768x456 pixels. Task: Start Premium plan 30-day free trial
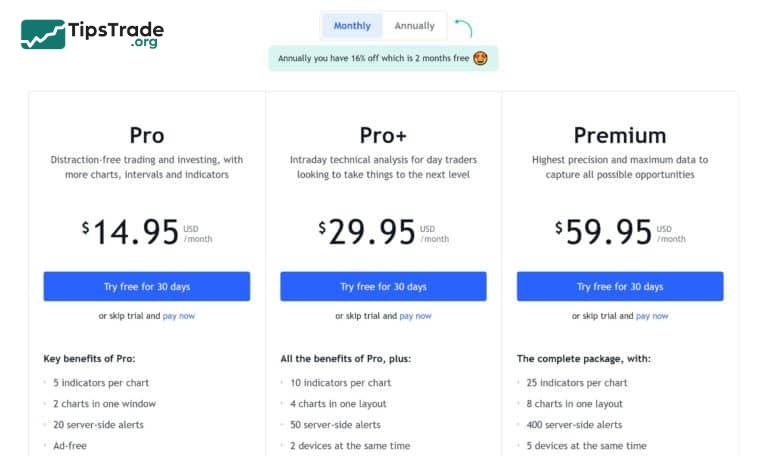pyautogui.click(x=620, y=287)
